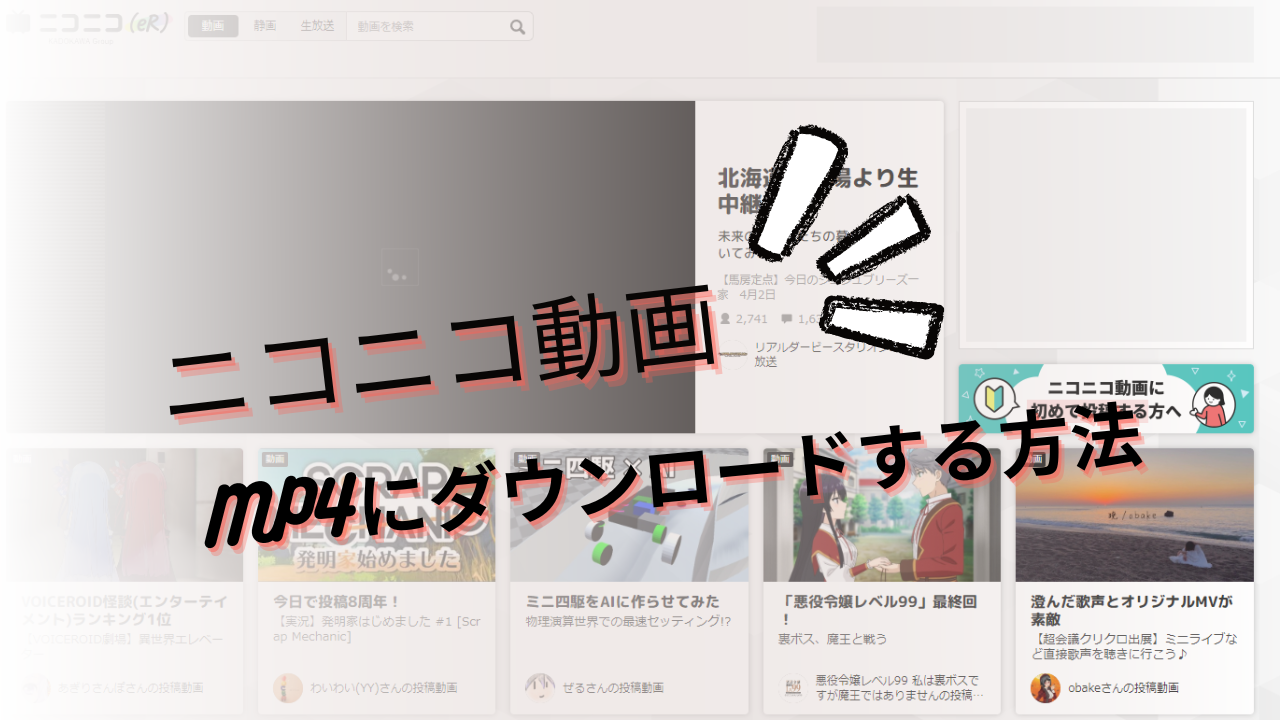Switch to the 静画 tab
Image resolution: width=1280 pixels, height=720 pixels.
tap(265, 26)
